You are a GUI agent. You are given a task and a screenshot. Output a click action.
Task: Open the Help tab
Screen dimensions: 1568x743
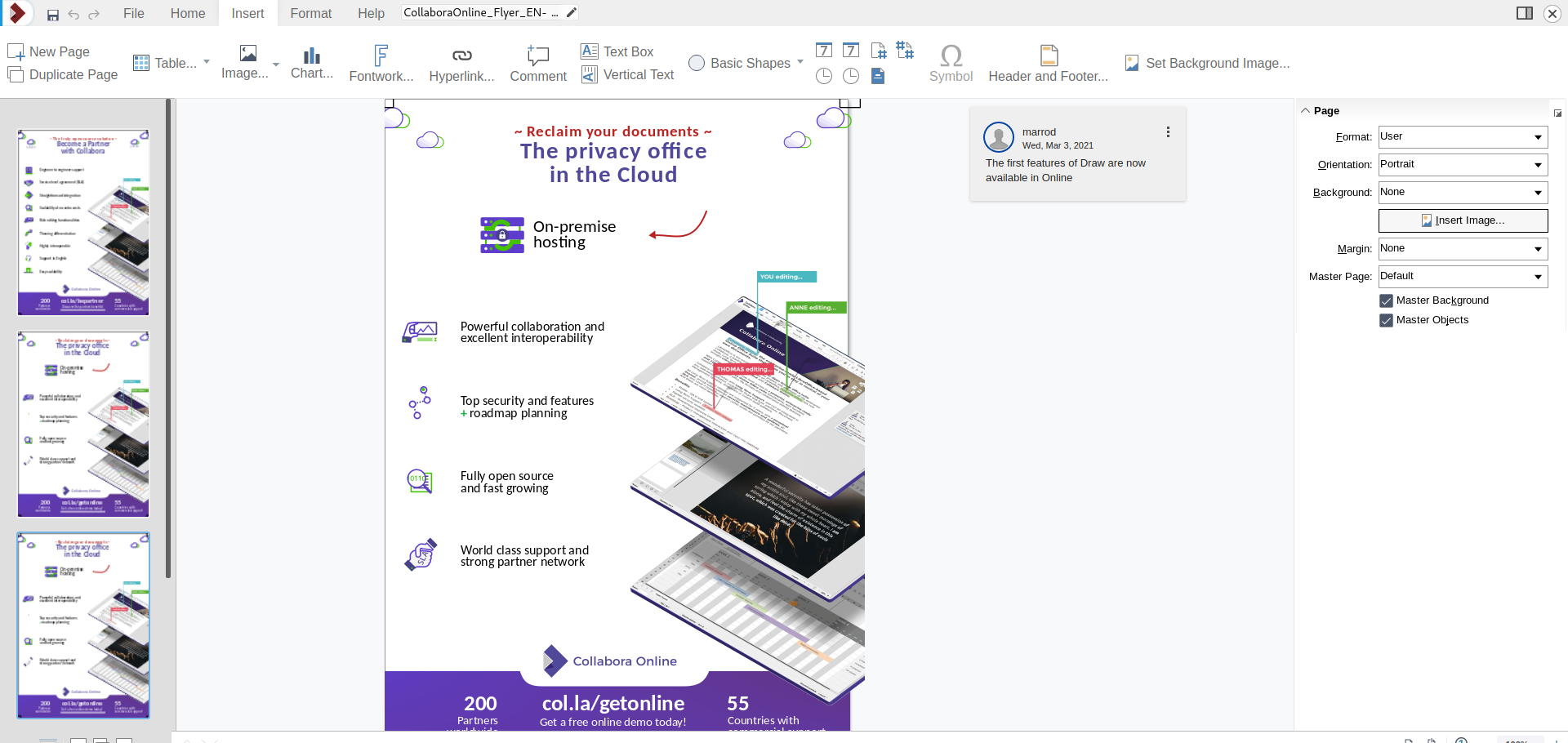tap(371, 13)
